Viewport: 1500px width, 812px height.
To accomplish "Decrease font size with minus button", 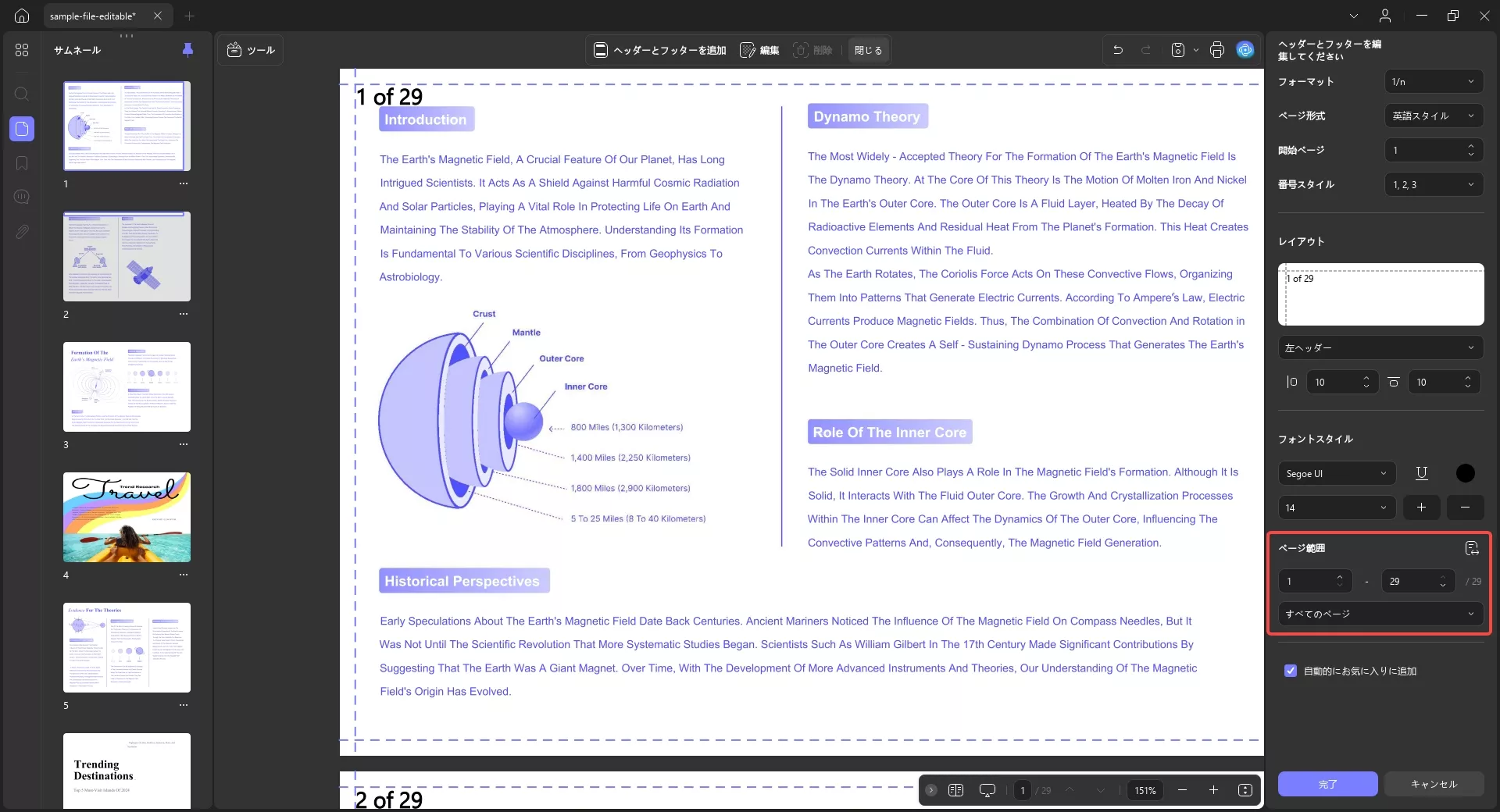I will (1465, 507).
